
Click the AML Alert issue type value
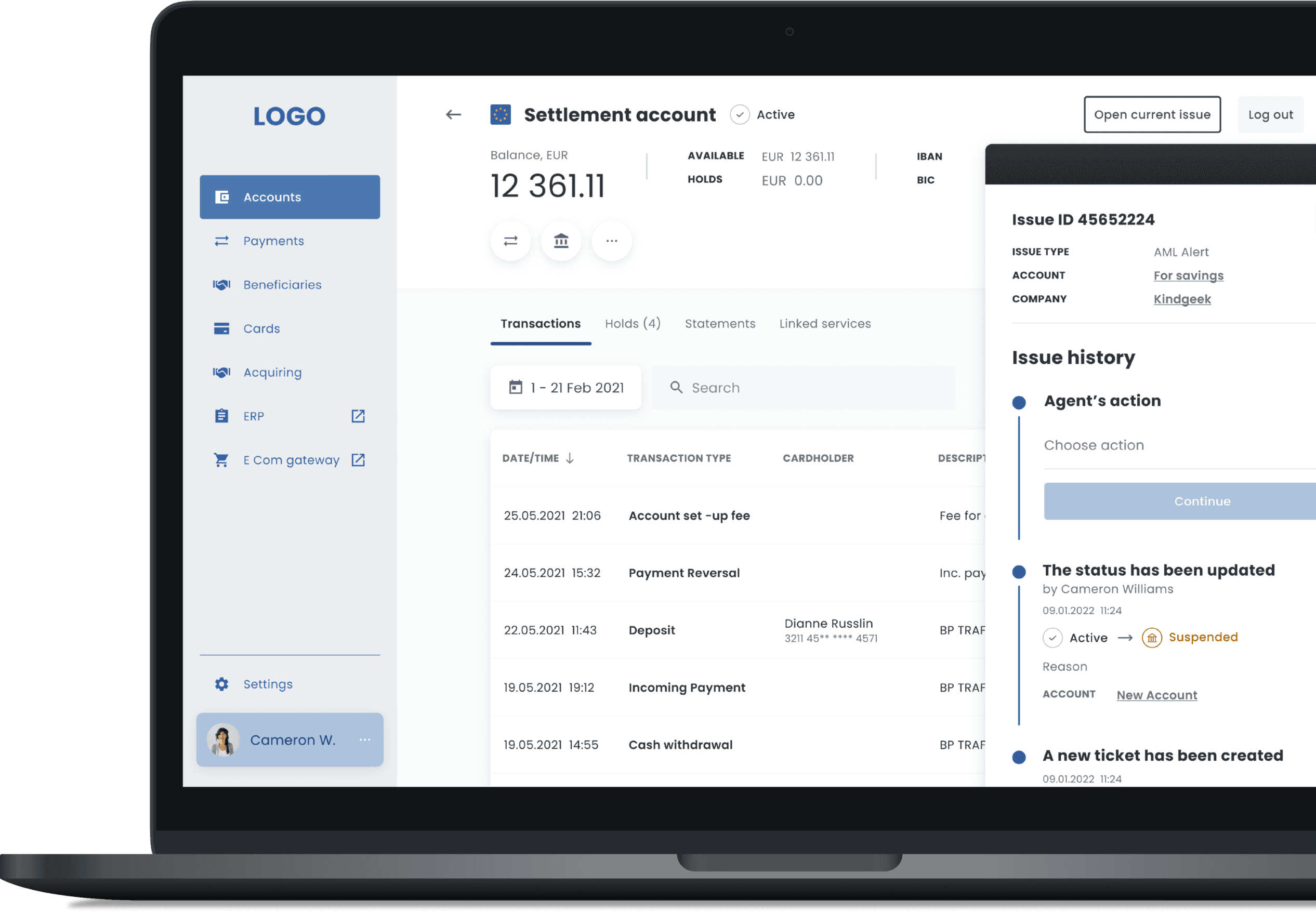click(x=1180, y=252)
